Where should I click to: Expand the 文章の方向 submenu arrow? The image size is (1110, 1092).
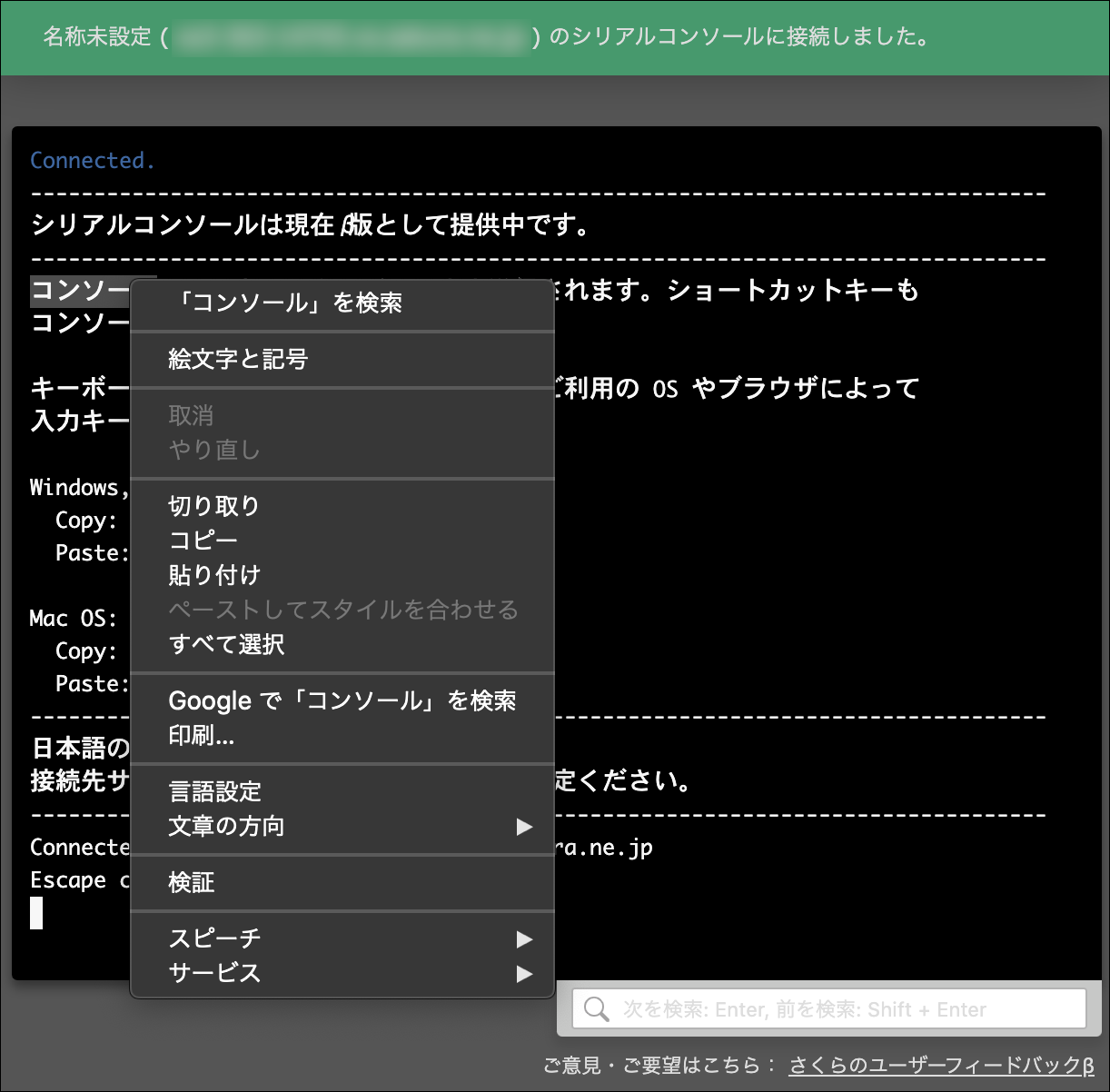click(x=524, y=827)
